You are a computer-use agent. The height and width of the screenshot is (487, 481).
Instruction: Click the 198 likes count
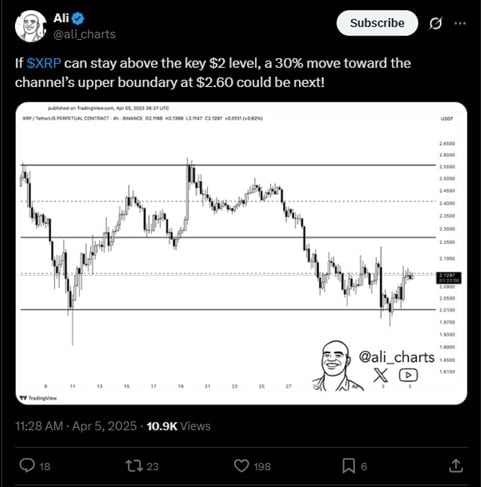click(x=262, y=466)
